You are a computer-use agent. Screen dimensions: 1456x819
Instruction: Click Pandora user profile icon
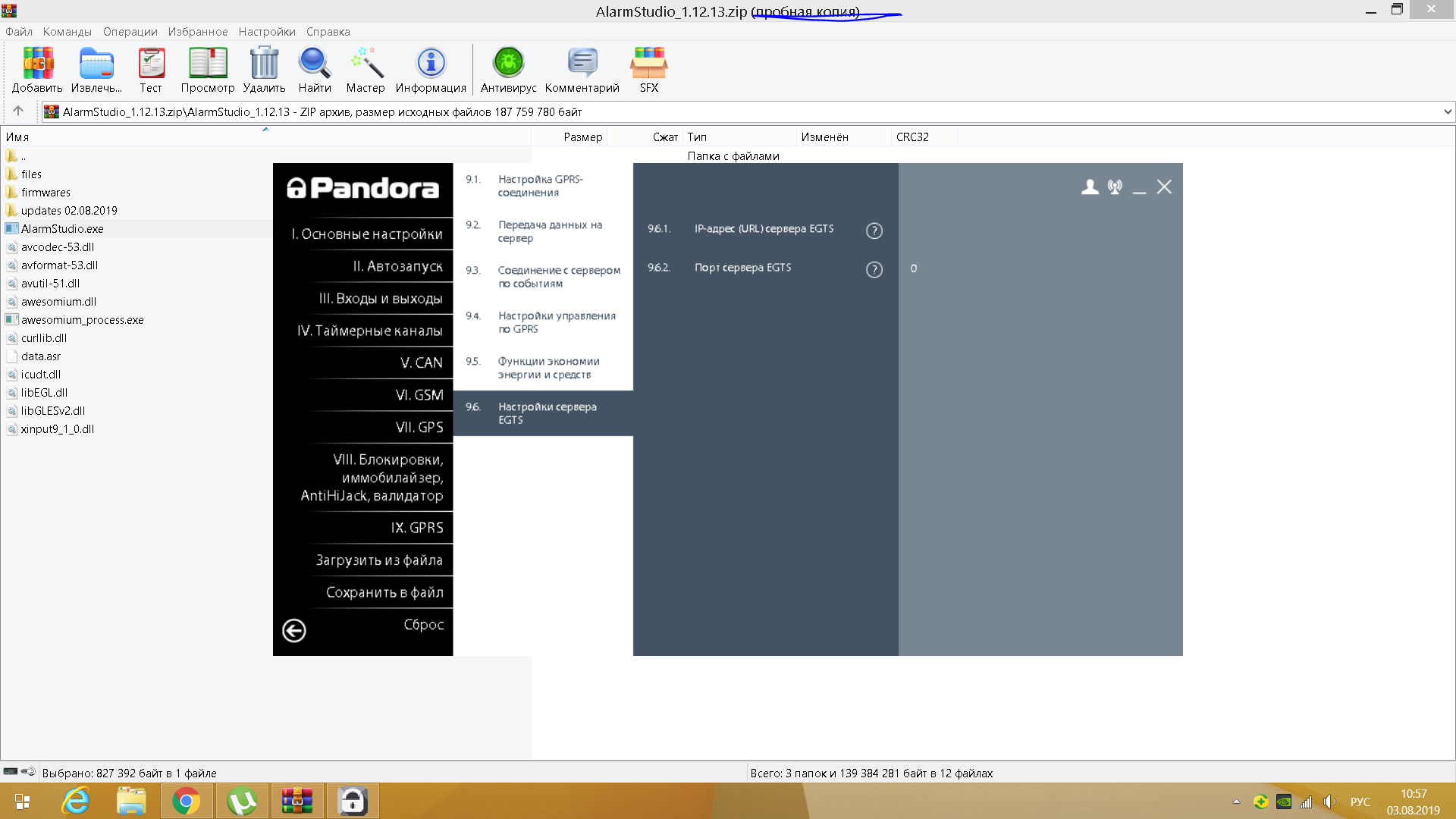pos(1090,187)
